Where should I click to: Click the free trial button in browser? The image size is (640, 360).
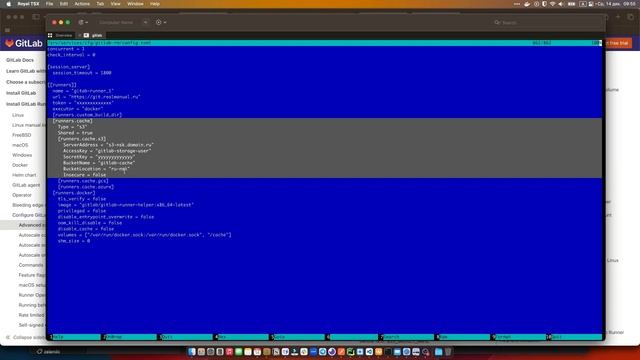tap(618, 43)
